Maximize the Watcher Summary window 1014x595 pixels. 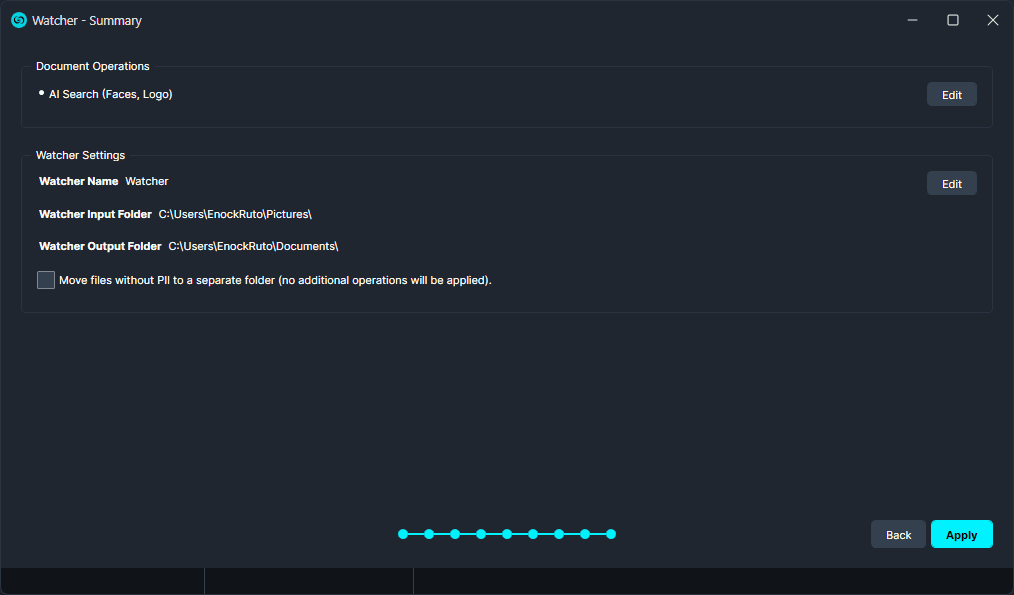pos(953,20)
